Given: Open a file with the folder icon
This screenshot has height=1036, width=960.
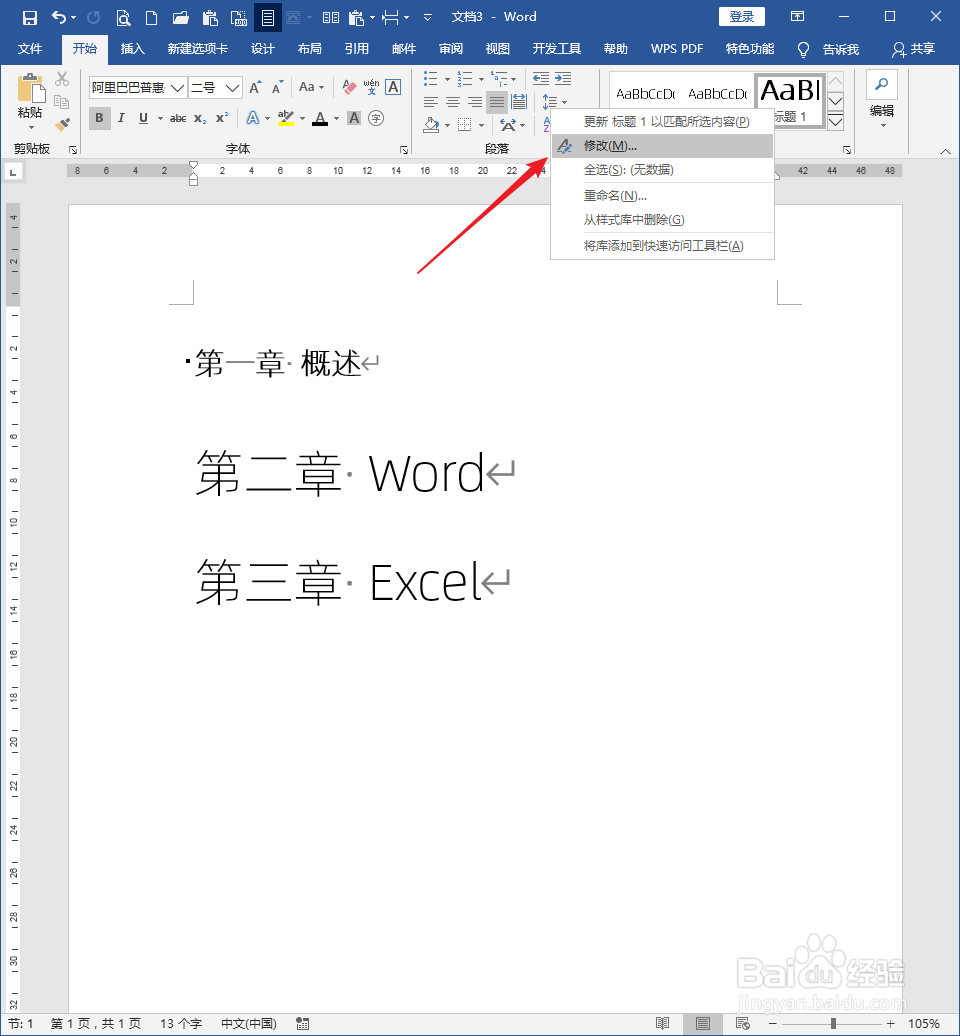Looking at the screenshot, I should pos(180,17).
